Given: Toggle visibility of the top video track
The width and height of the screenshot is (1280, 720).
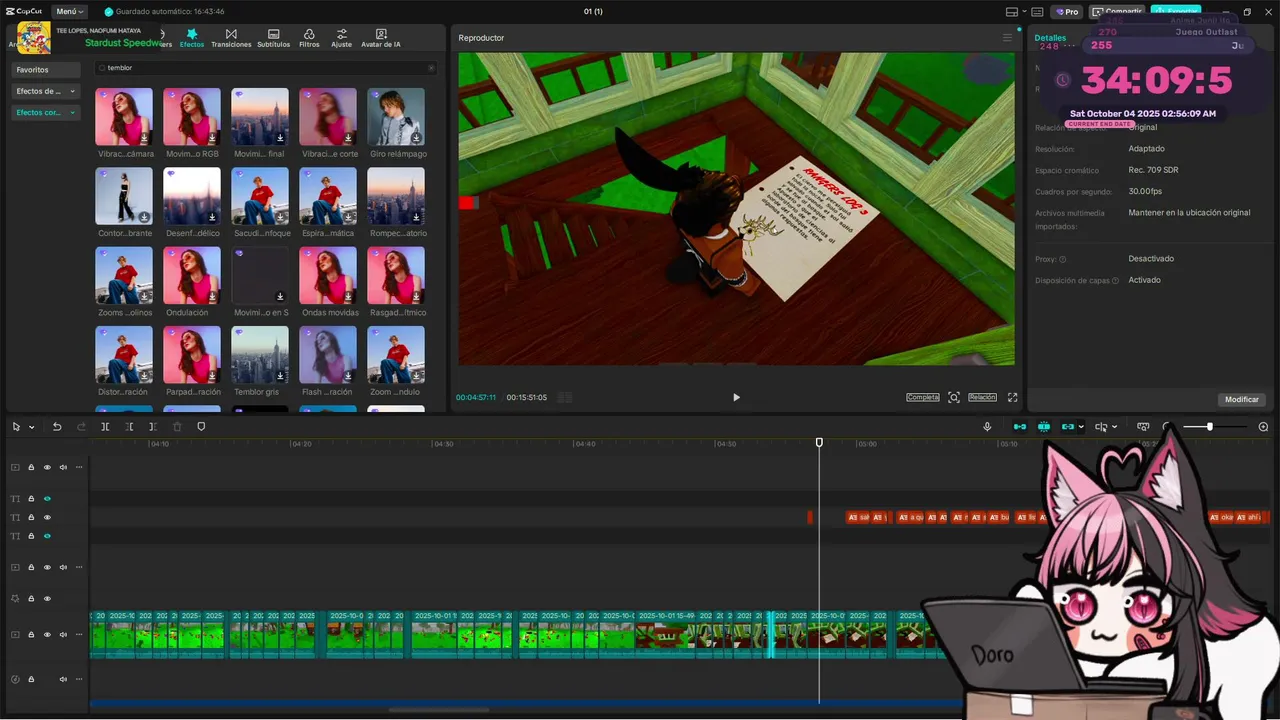Looking at the screenshot, I should pos(47,467).
